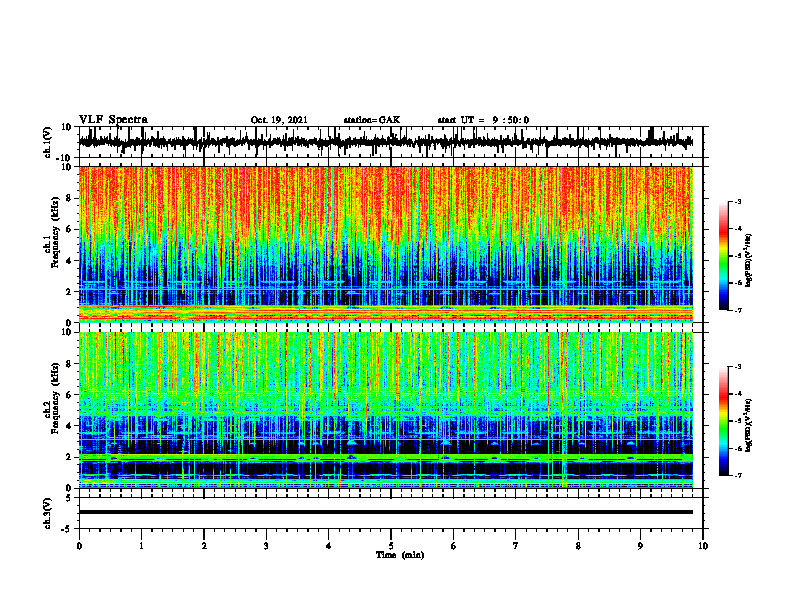
Task: Click the "-3" label on ch.2 color bar
Action: (738, 367)
